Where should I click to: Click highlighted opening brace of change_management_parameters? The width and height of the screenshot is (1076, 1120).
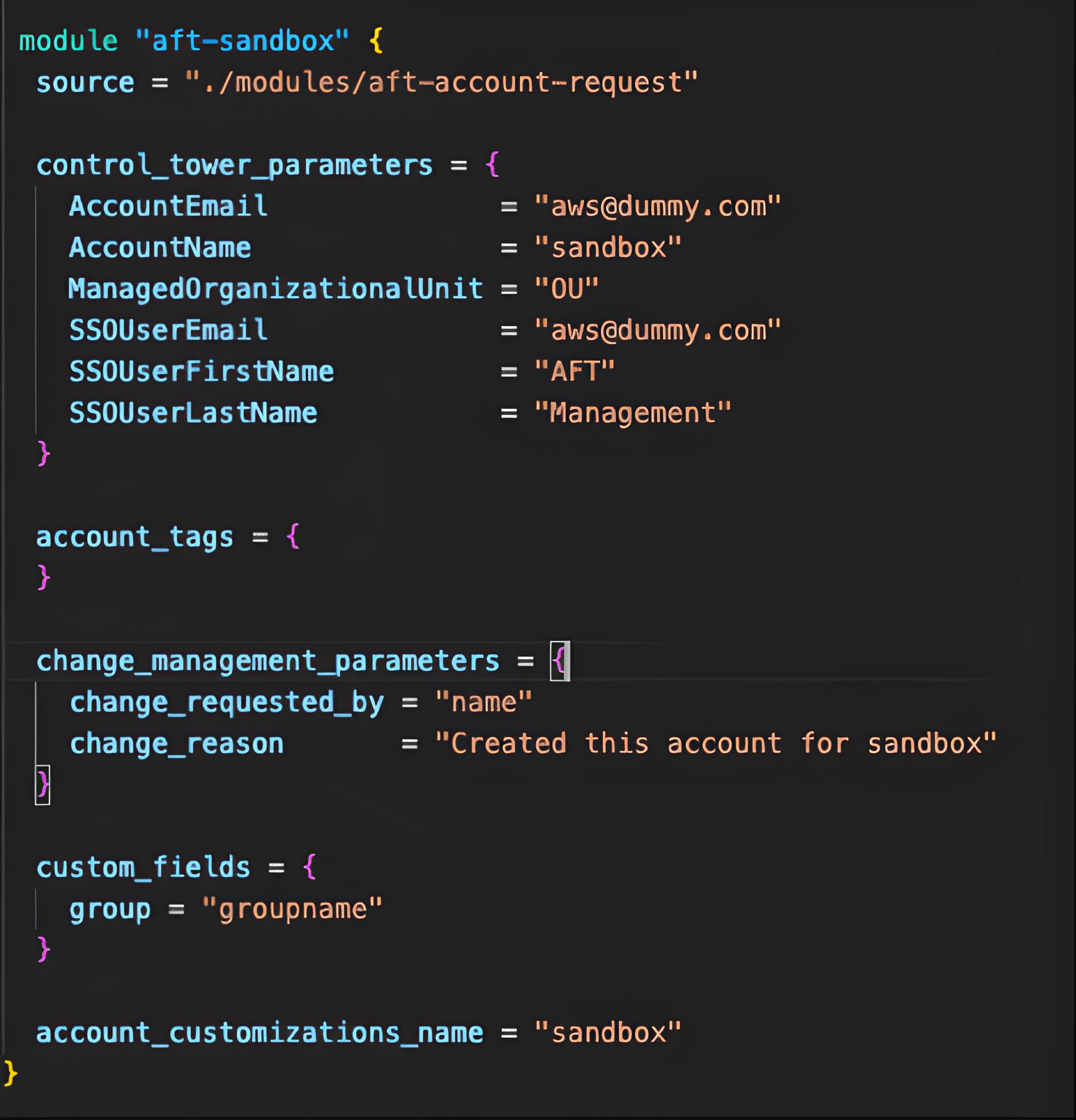(x=560, y=661)
